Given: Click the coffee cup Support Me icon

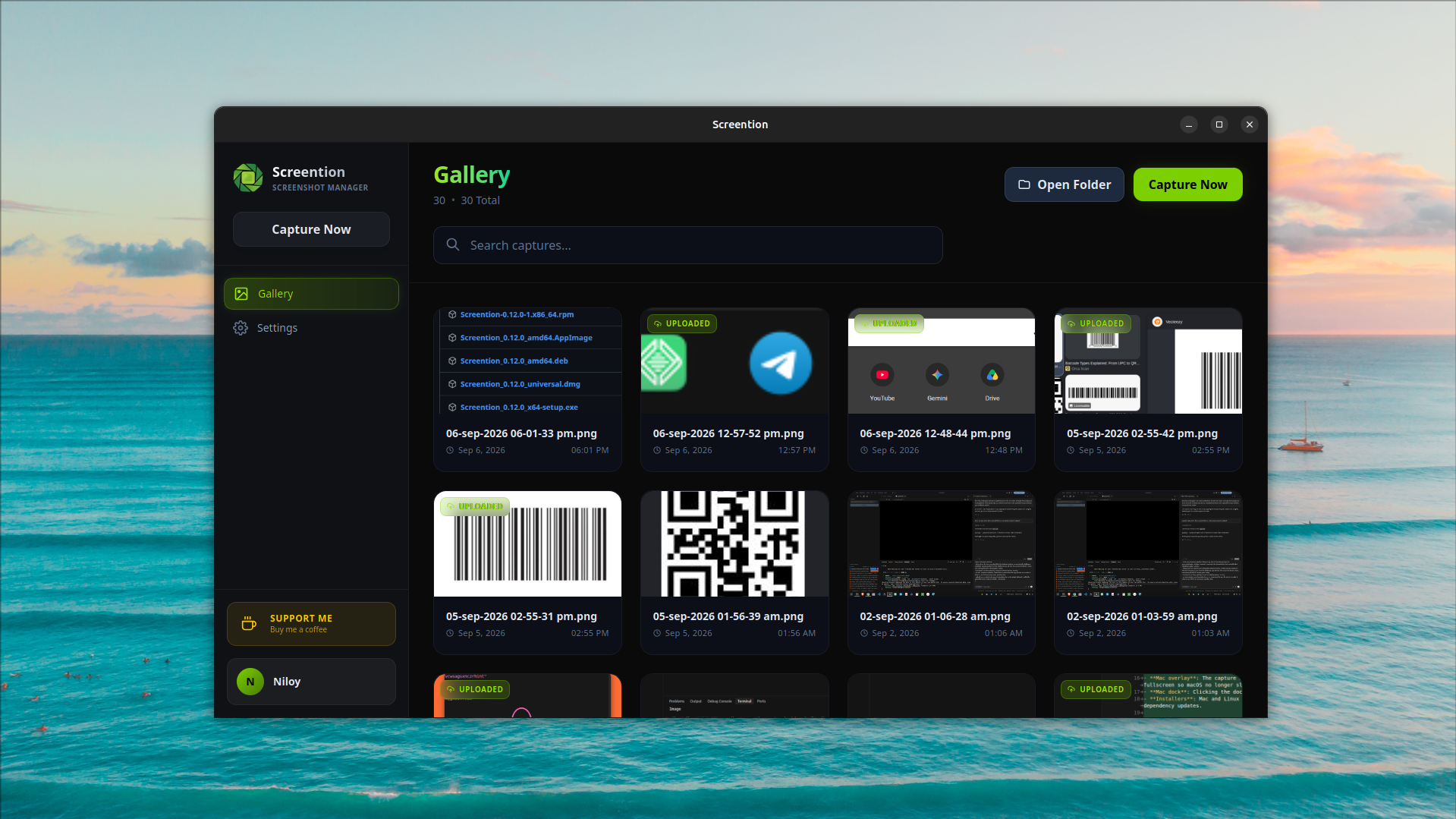Looking at the screenshot, I should coord(249,623).
